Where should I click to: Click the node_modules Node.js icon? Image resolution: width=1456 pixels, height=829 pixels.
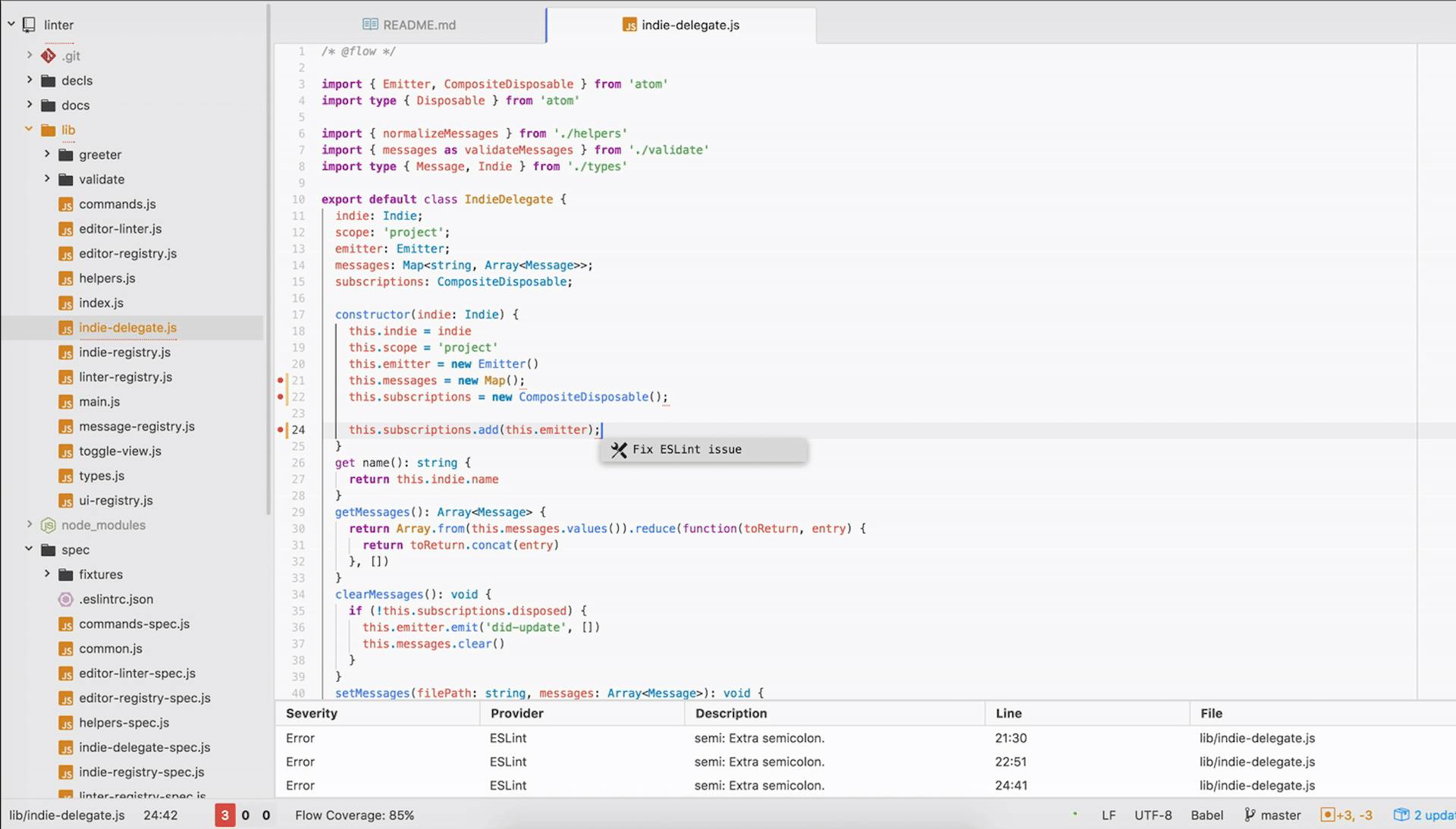pos(49,525)
